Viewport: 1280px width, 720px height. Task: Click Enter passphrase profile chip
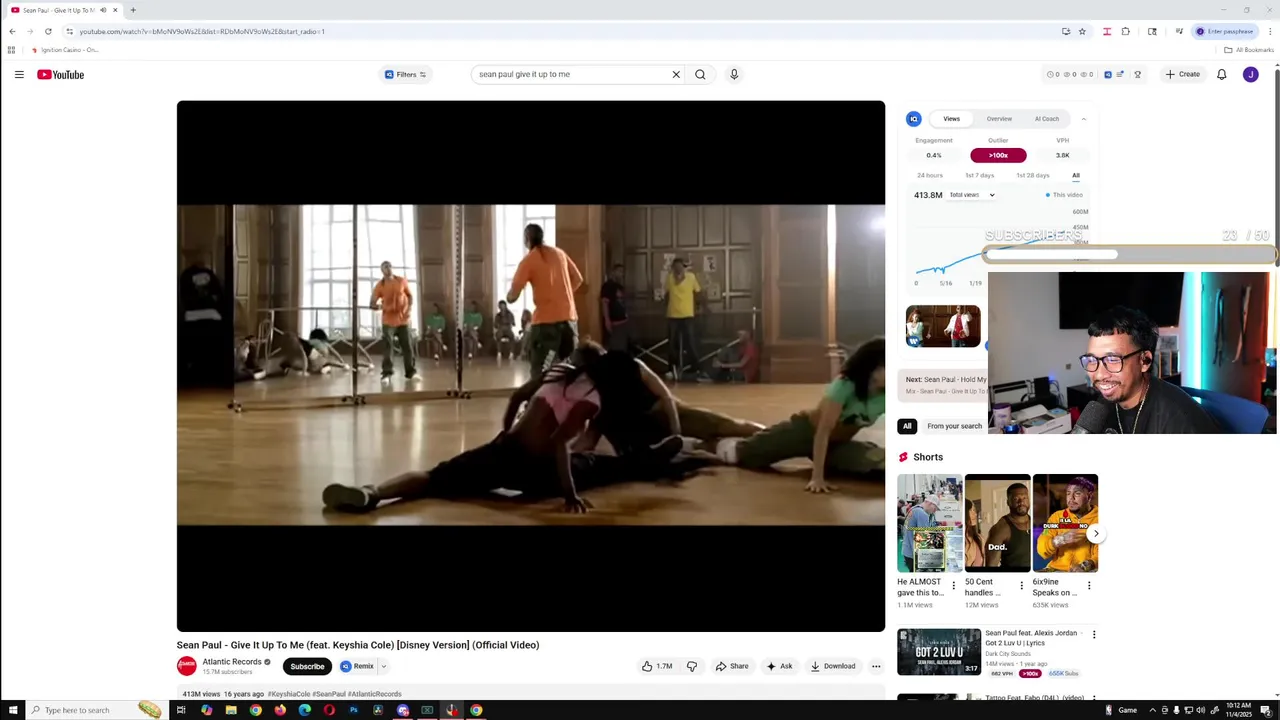[x=1225, y=31]
